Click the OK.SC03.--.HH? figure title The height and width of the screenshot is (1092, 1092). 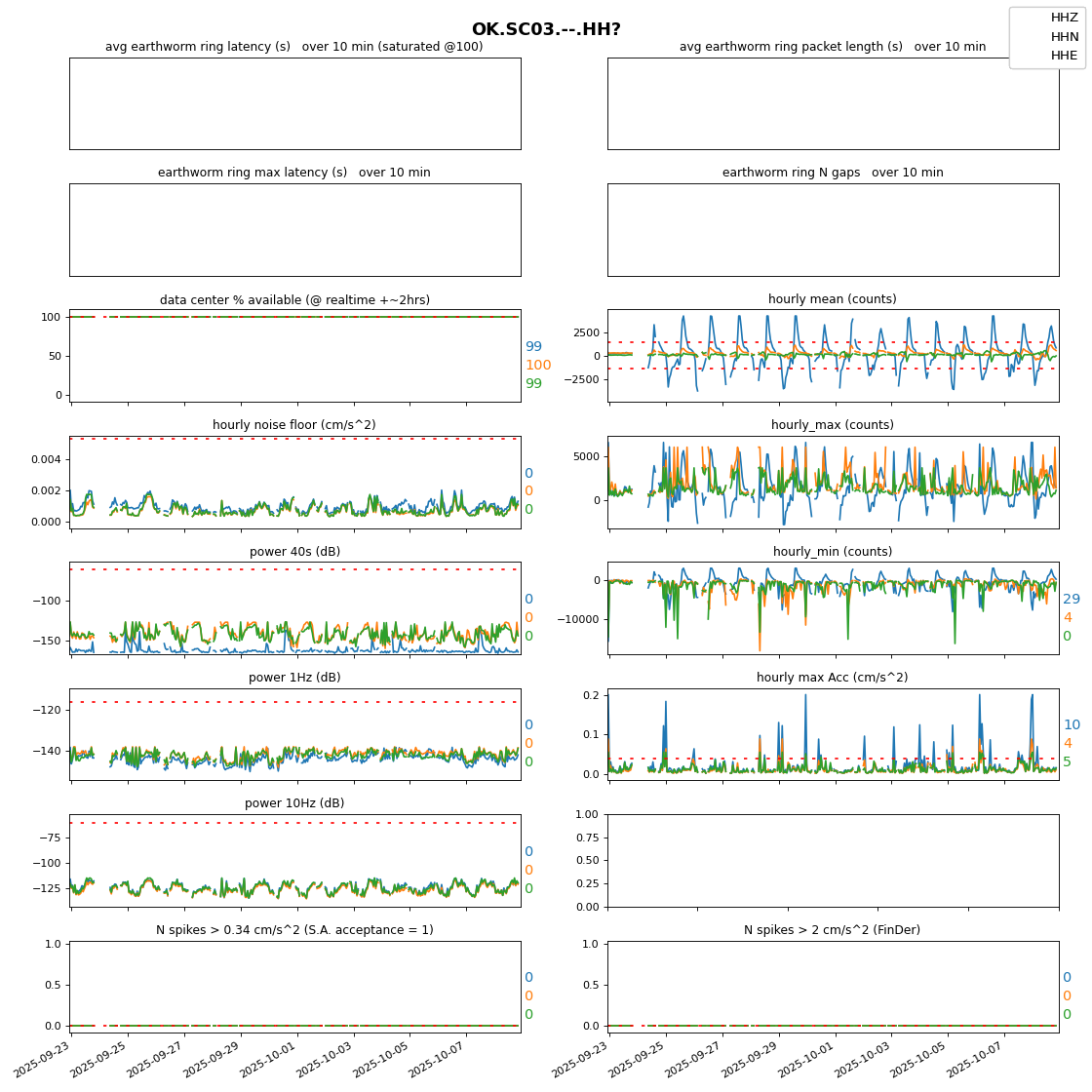546,29
